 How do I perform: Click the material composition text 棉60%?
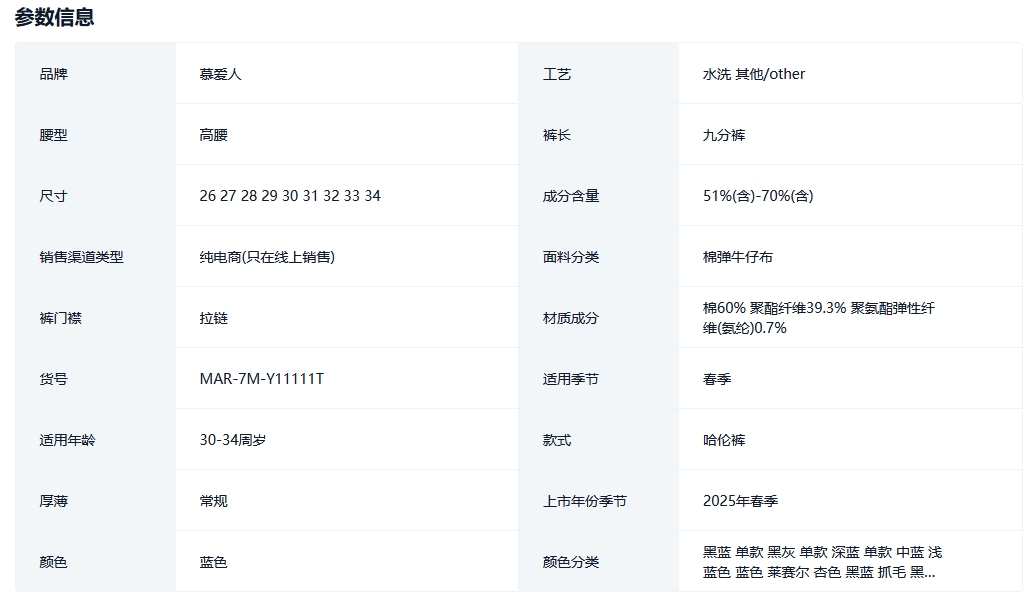coord(724,308)
